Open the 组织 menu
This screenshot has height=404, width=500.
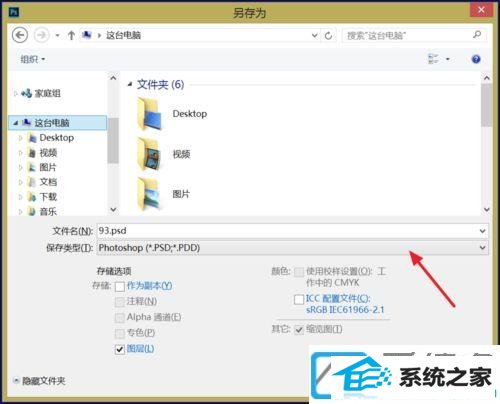tap(32, 59)
